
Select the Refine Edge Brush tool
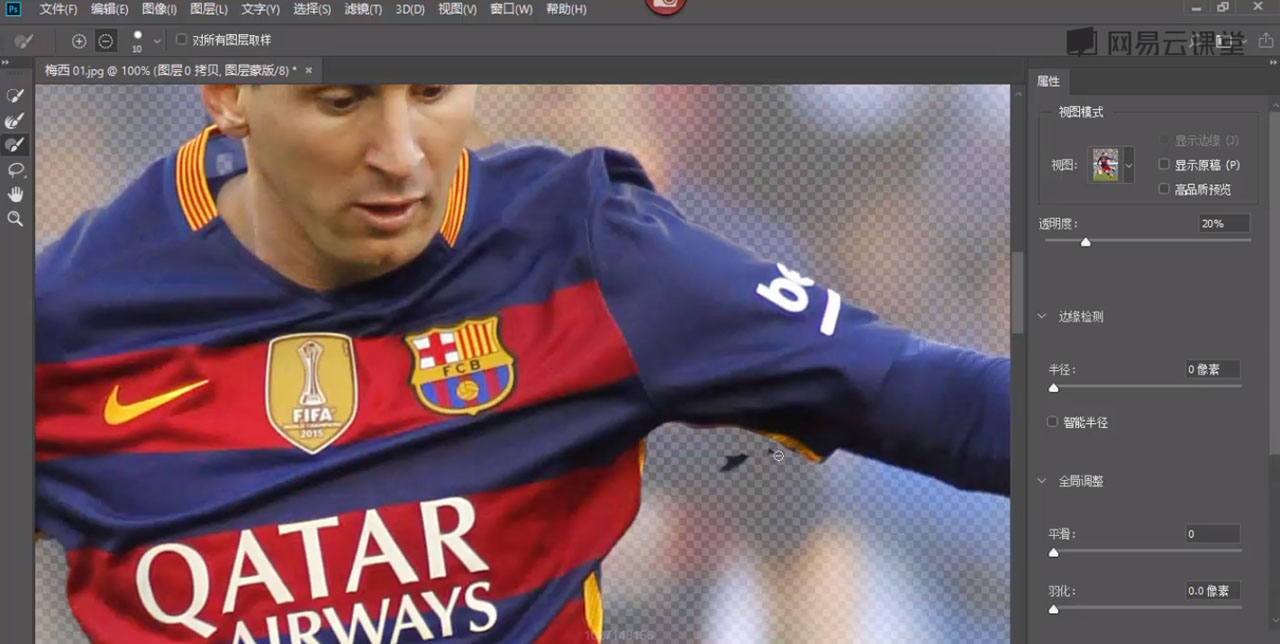coord(15,120)
